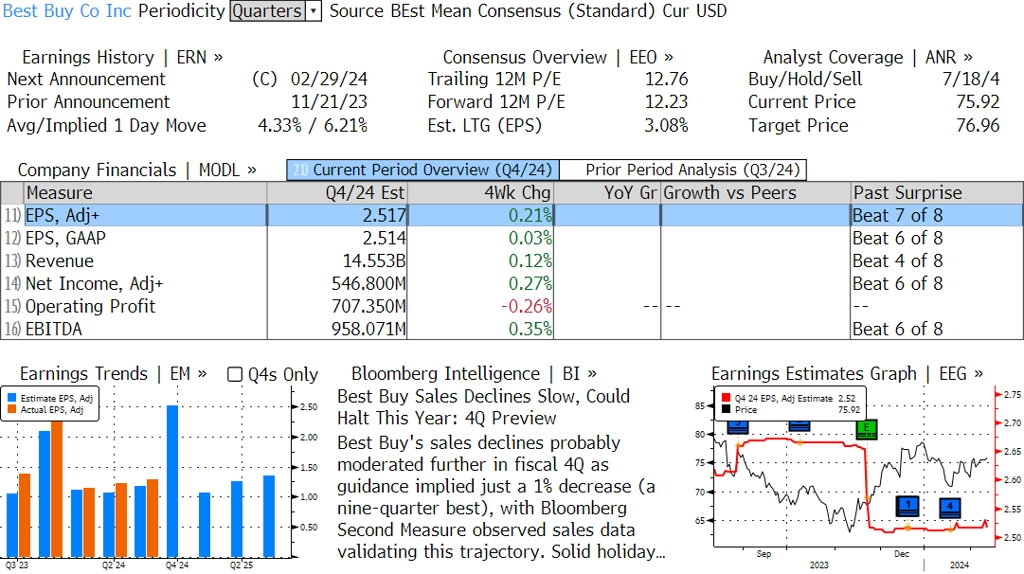The width and height of the screenshot is (1024, 574).
Task: Select the Net Income, Adj+ row
Action: coord(512,284)
